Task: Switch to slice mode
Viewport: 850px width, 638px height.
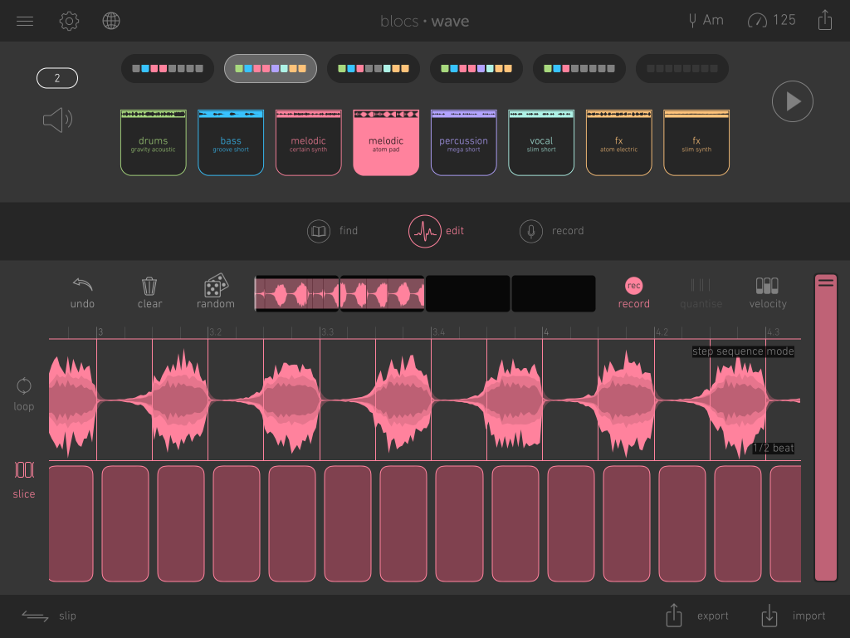Action: (x=24, y=480)
